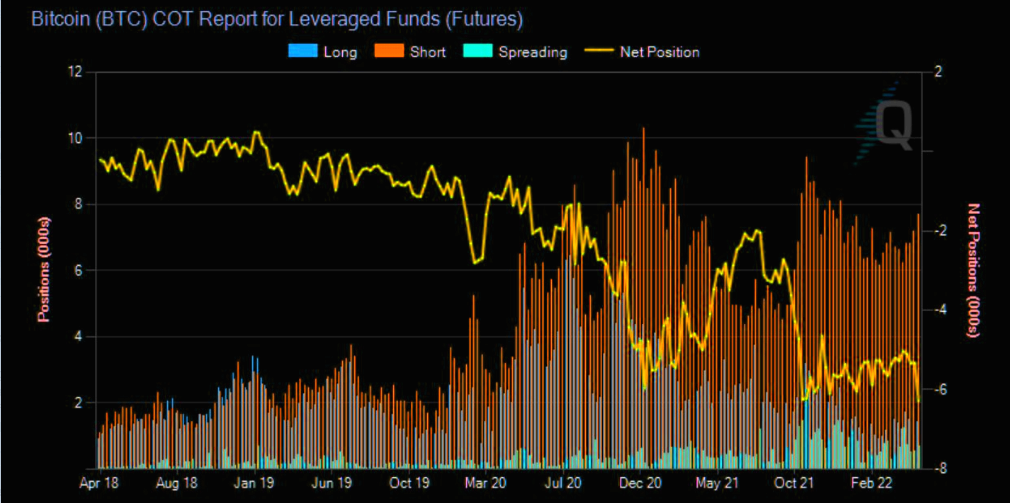1010x503 pixels.
Task: Click the Apr 18 x-axis label
Action: click(x=98, y=482)
